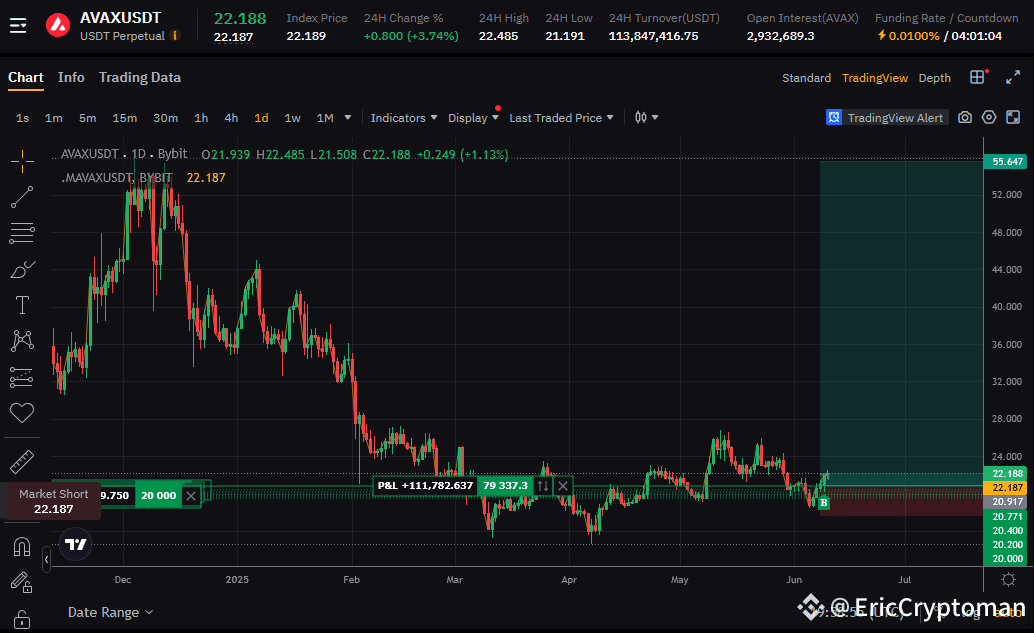Reverse the position with arrows icon
Screen dimensions: 1034x633
click(543, 486)
